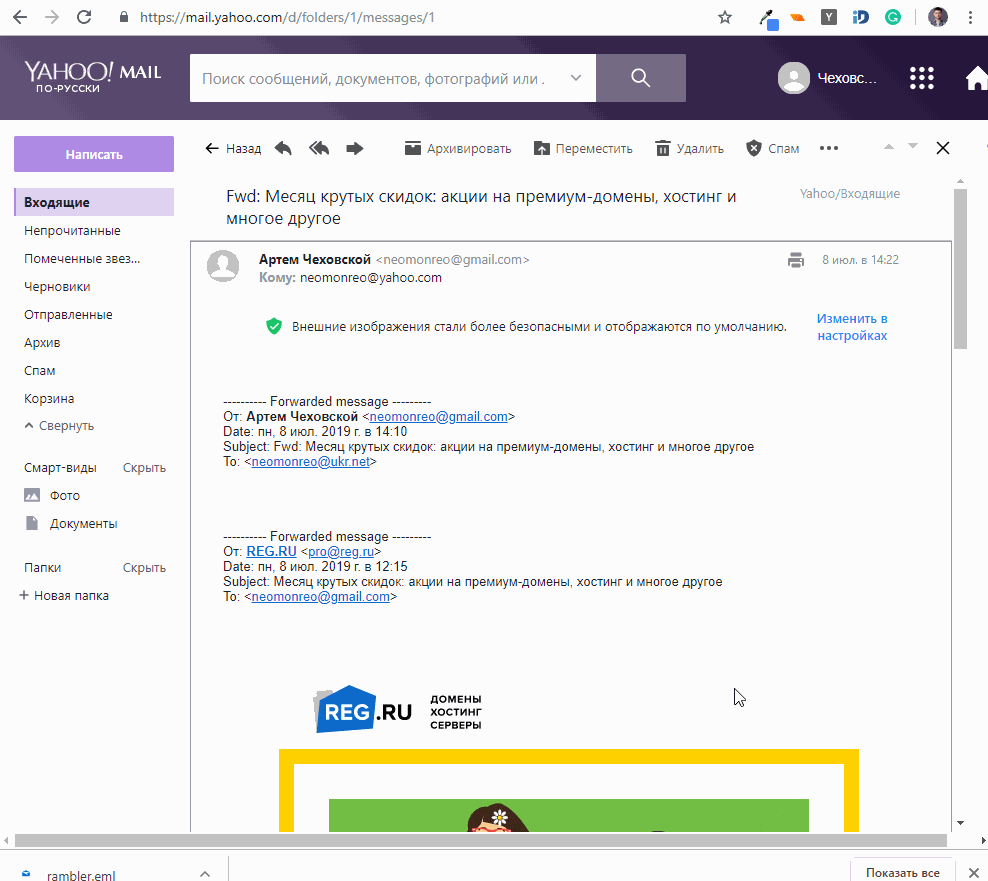Delete the message with Удалить
Image resolution: width=988 pixels, height=881 pixels.
tap(689, 149)
